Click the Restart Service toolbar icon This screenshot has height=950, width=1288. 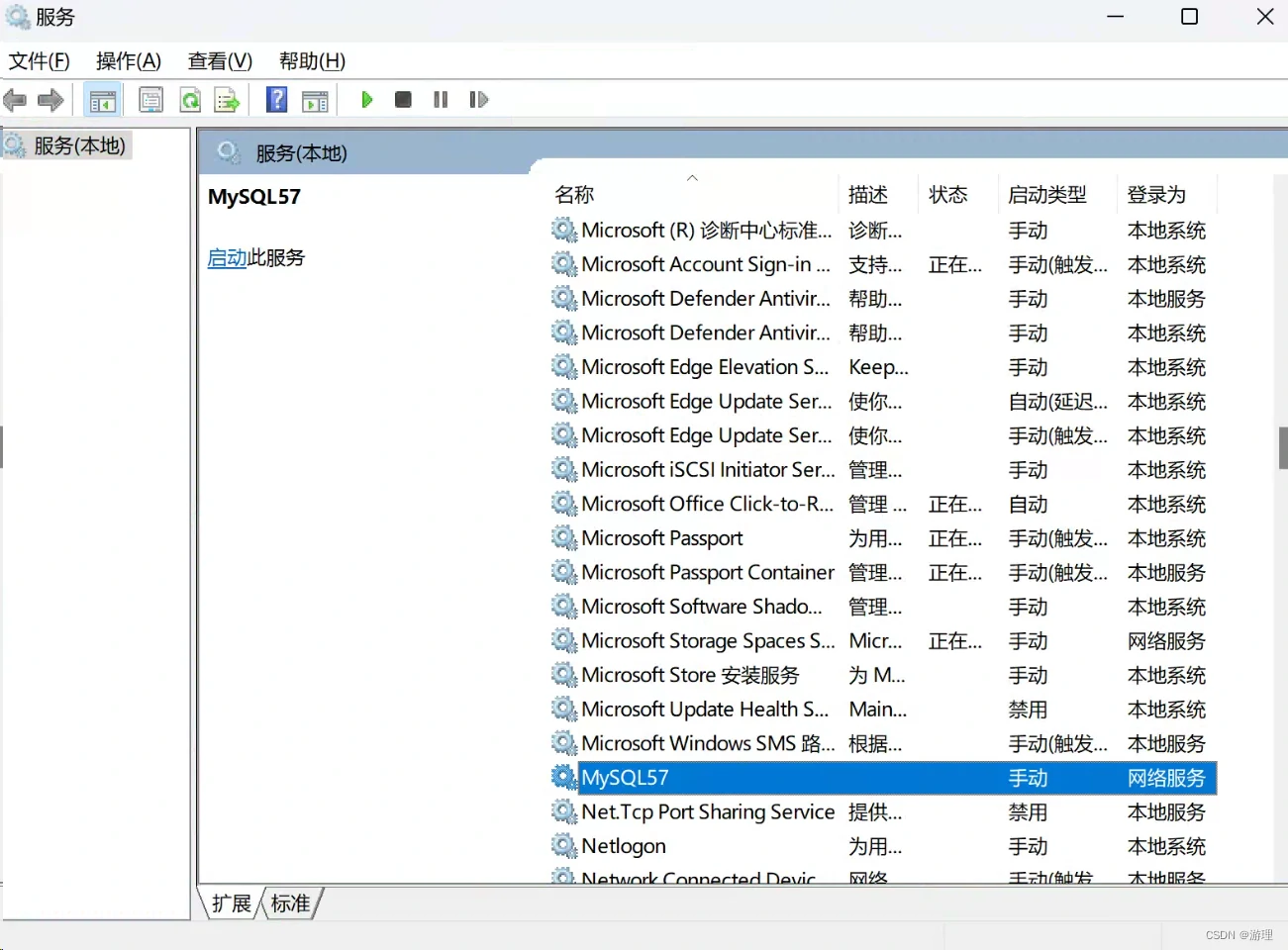479,100
